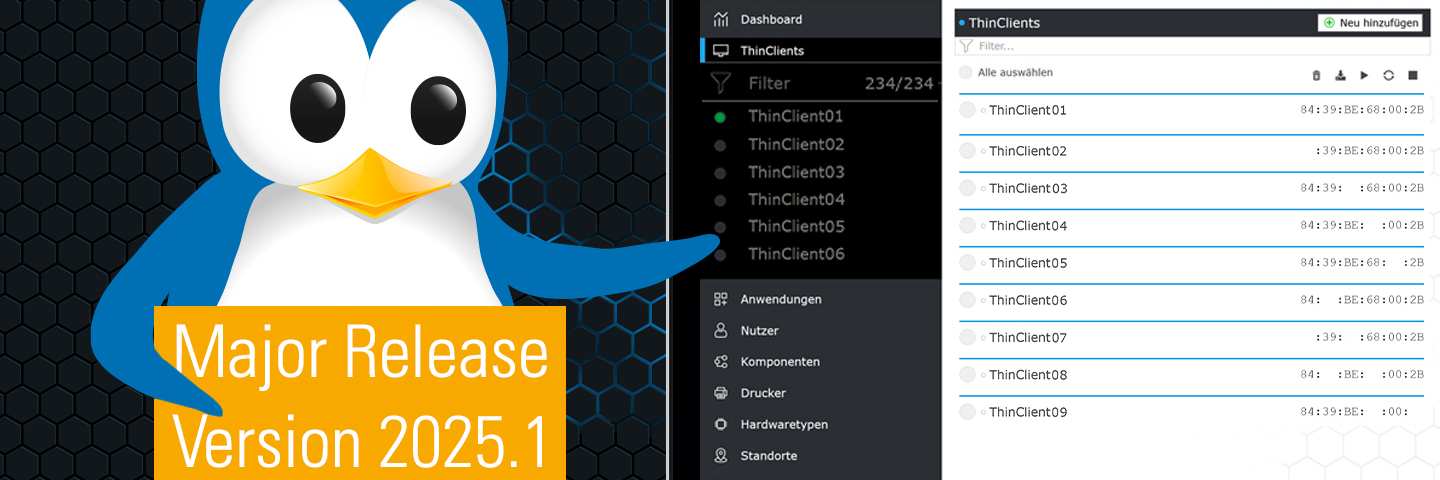Click into the white Filter... input field

click(x=1192, y=46)
